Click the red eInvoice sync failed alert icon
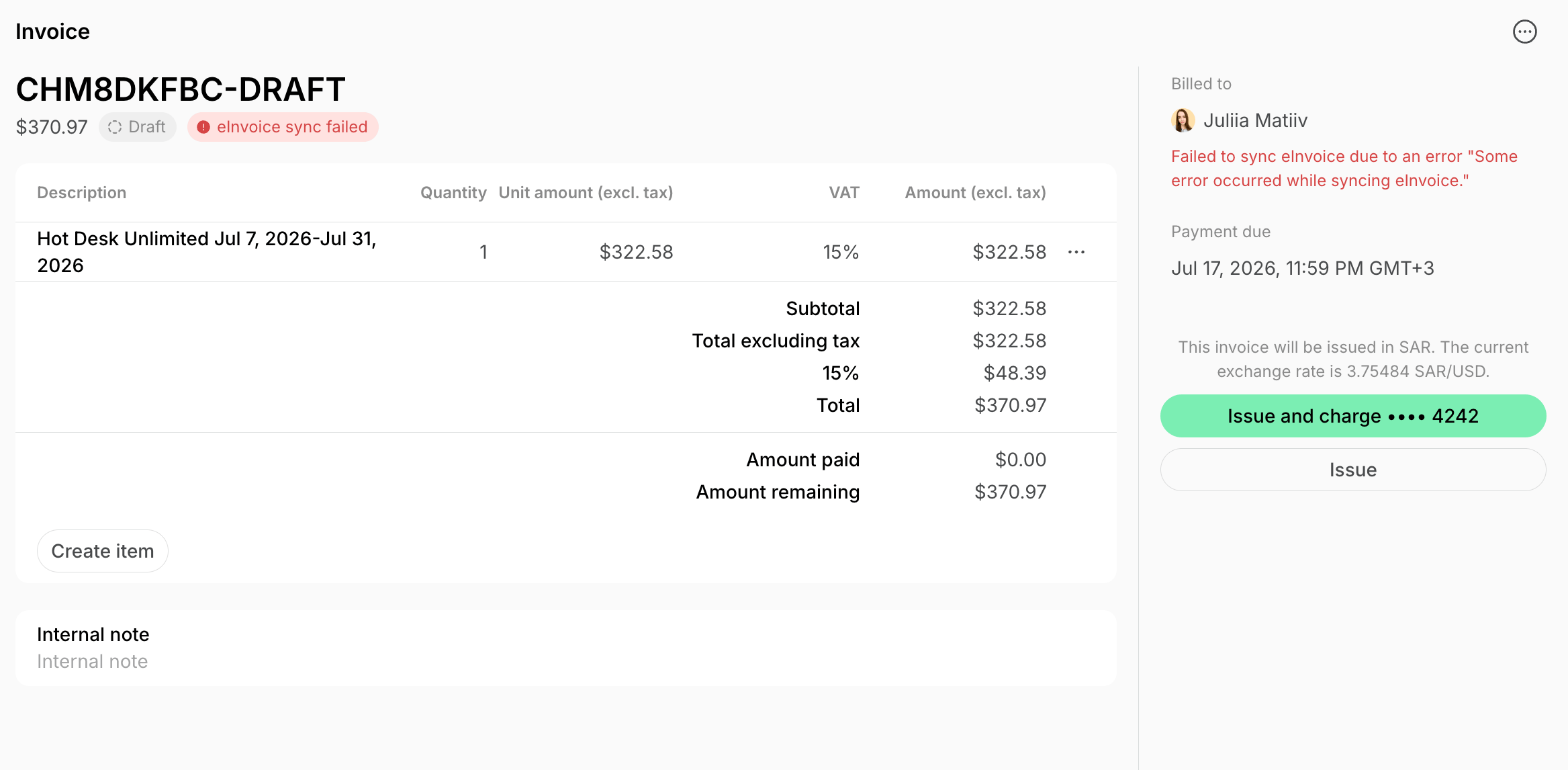This screenshot has height=770, width=1568. [x=203, y=127]
